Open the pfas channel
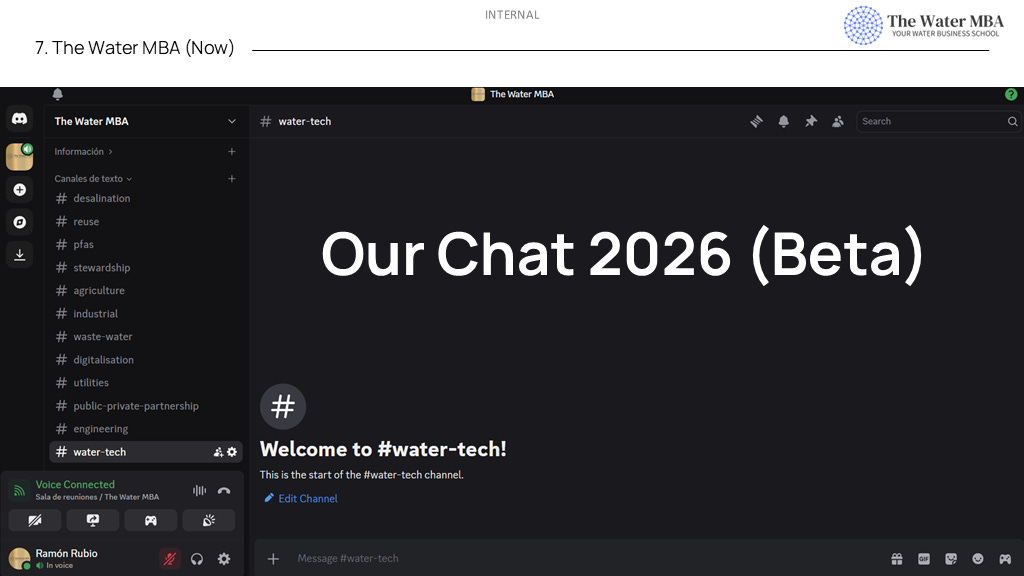The image size is (1024, 576). click(146, 244)
